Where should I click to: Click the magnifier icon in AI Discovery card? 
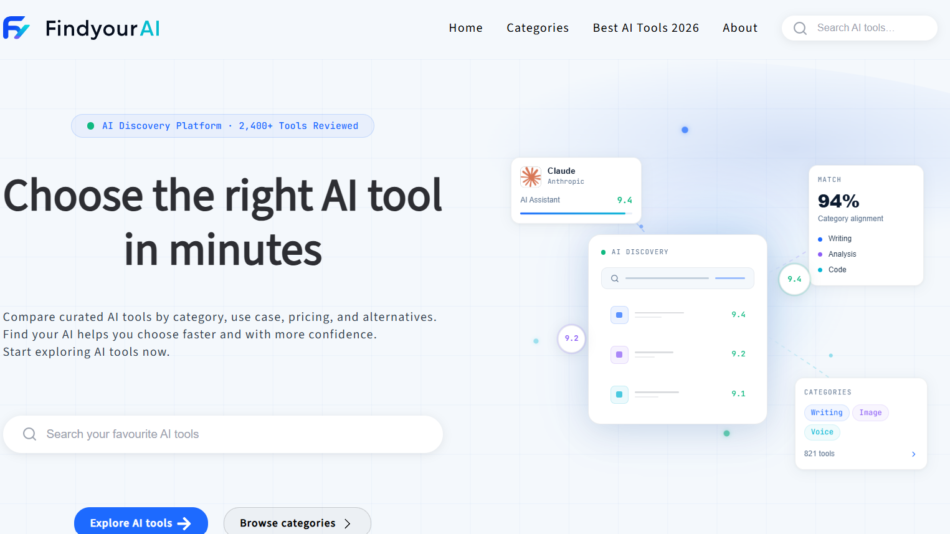[x=614, y=279]
